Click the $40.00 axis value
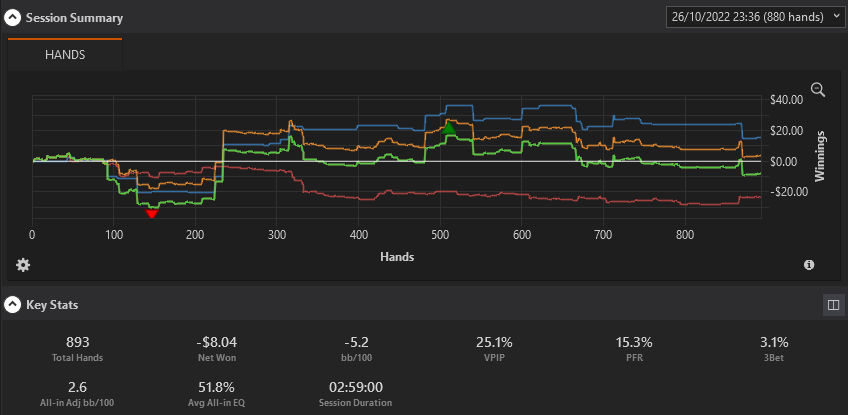The height and width of the screenshot is (415, 848). click(x=786, y=100)
